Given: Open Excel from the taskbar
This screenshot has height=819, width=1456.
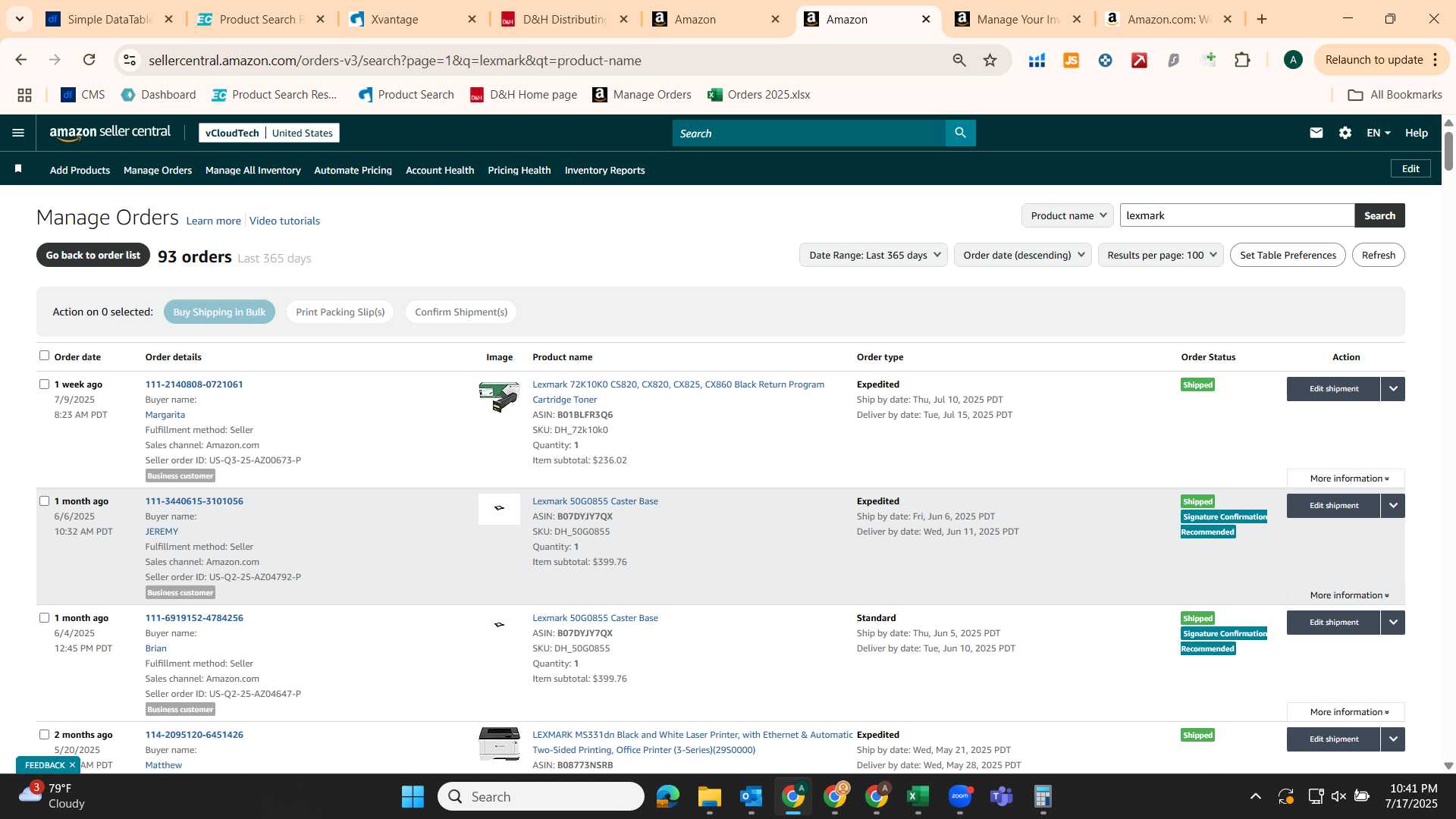Looking at the screenshot, I should [x=918, y=796].
